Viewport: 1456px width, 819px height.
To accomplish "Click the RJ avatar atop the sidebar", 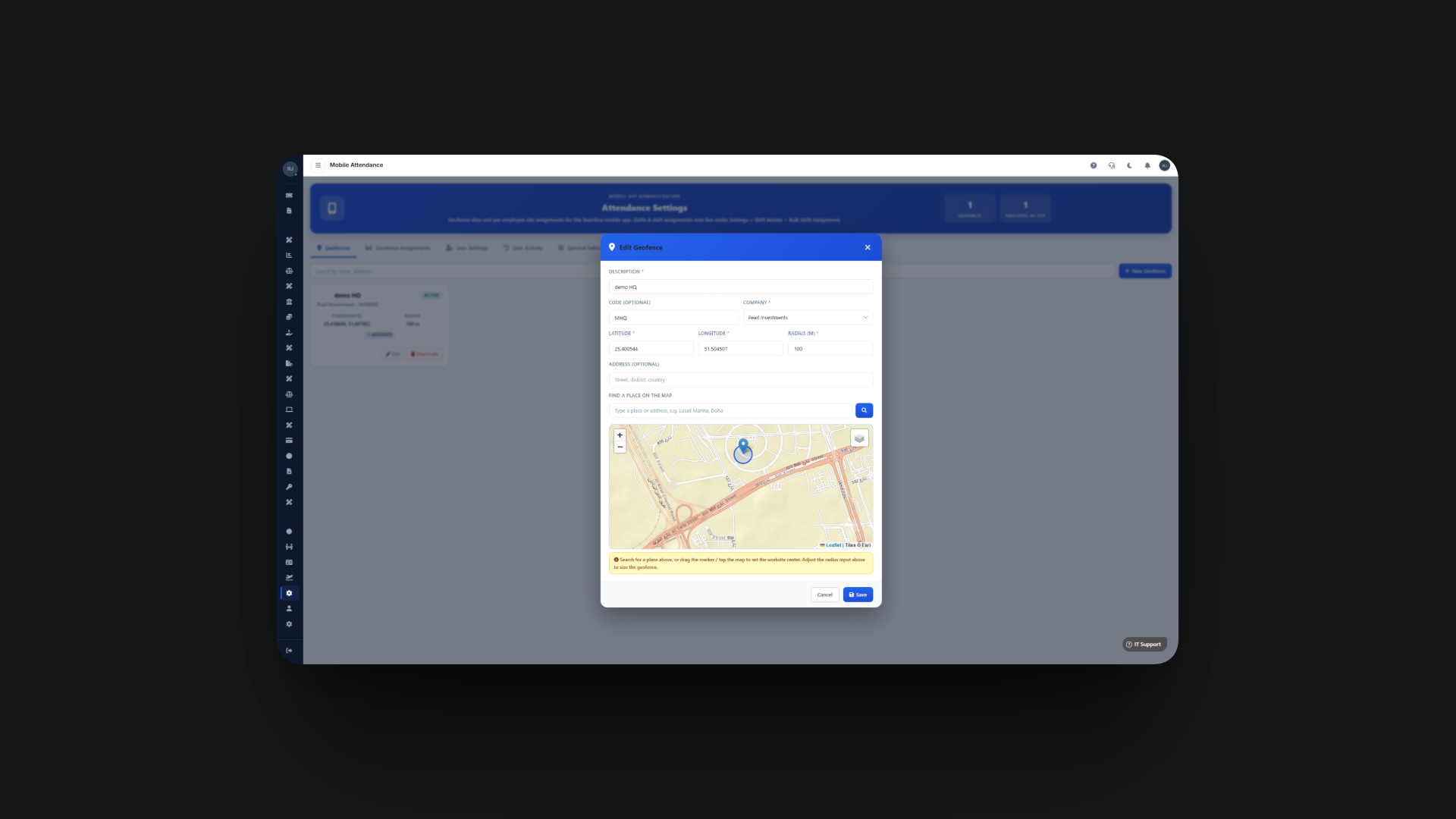I will tap(290, 168).
